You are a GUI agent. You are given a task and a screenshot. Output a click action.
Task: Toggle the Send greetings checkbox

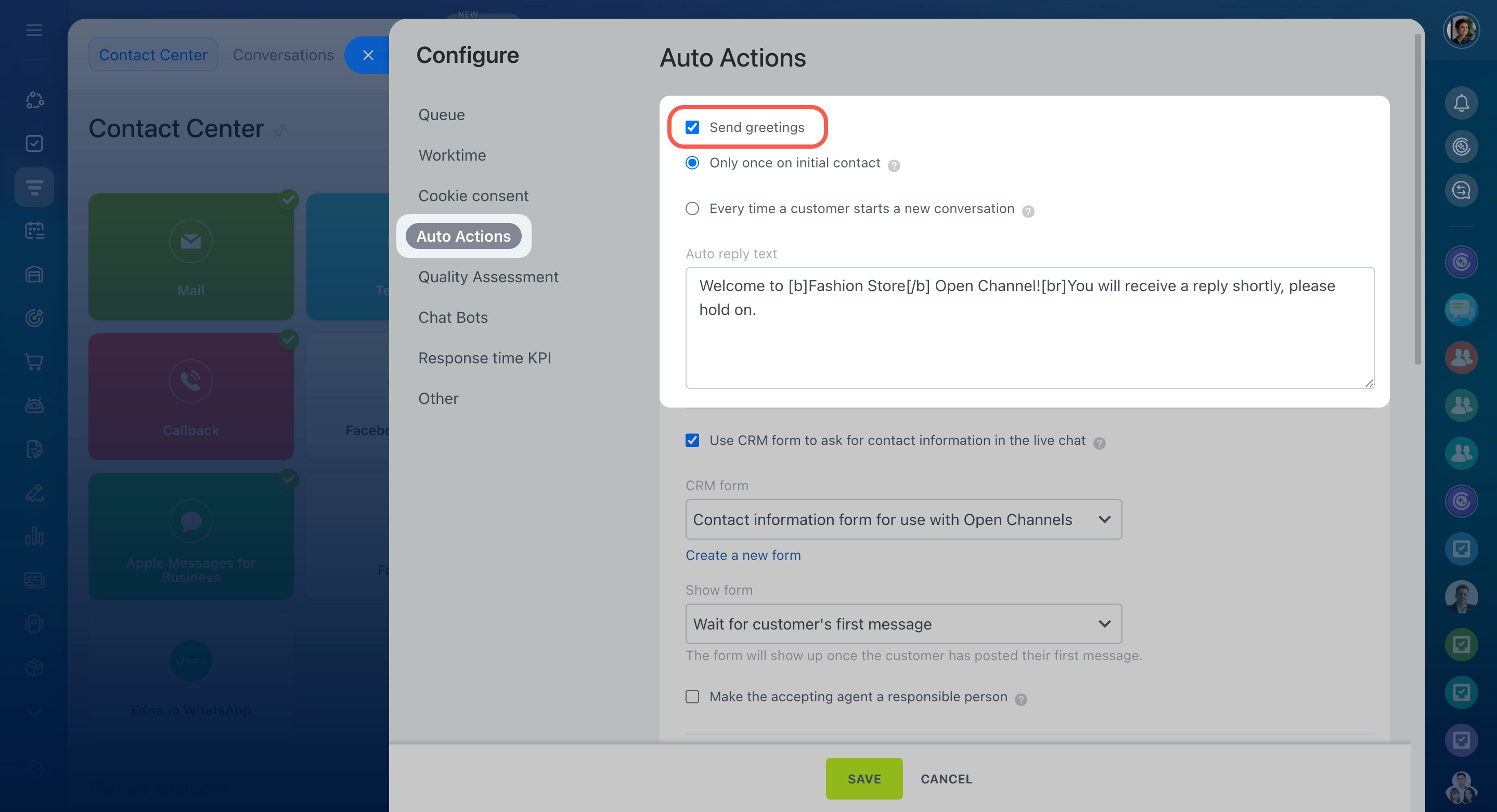[692, 127]
